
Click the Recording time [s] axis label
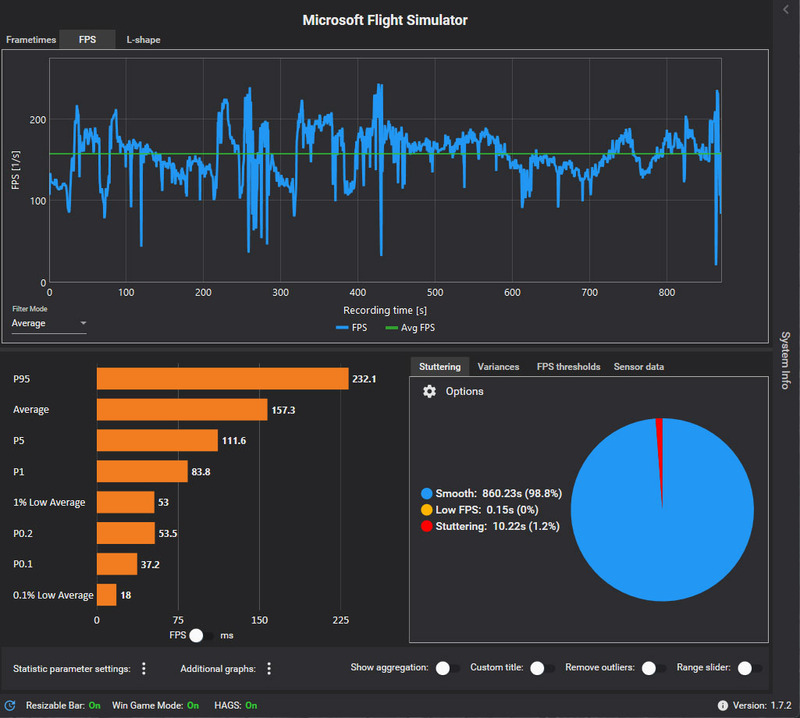385,310
